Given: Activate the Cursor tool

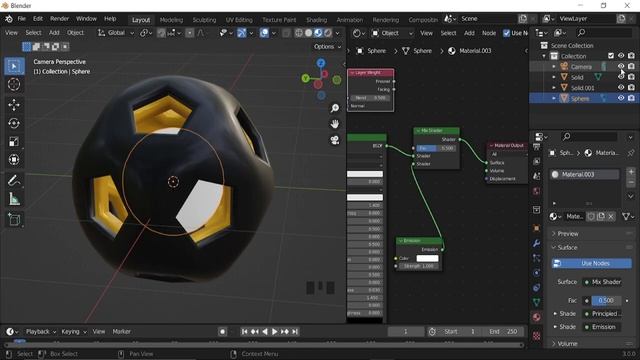Looking at the screenshot, I should (14, 84).
